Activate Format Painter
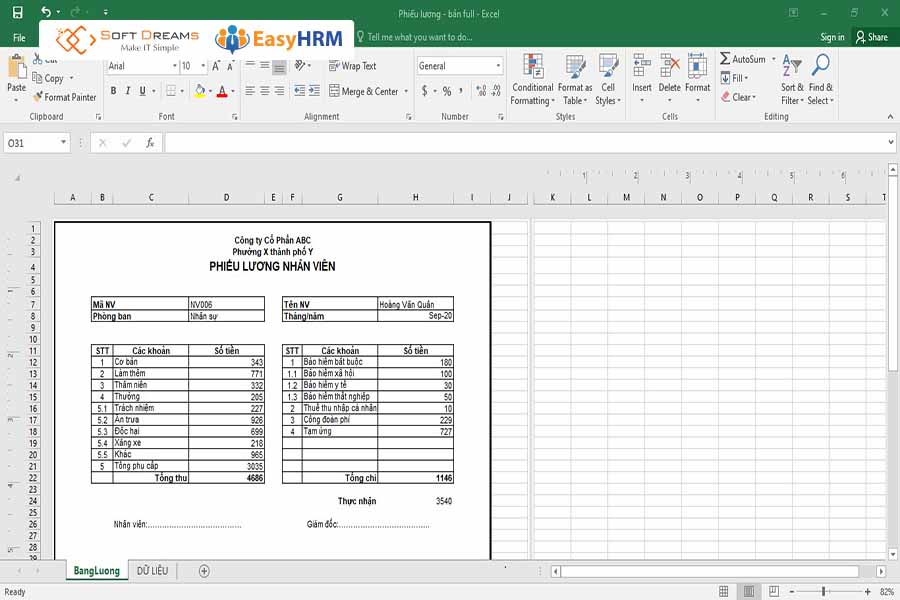The height and width of the screenshot is (600, 900). click(x=64, y=97)
